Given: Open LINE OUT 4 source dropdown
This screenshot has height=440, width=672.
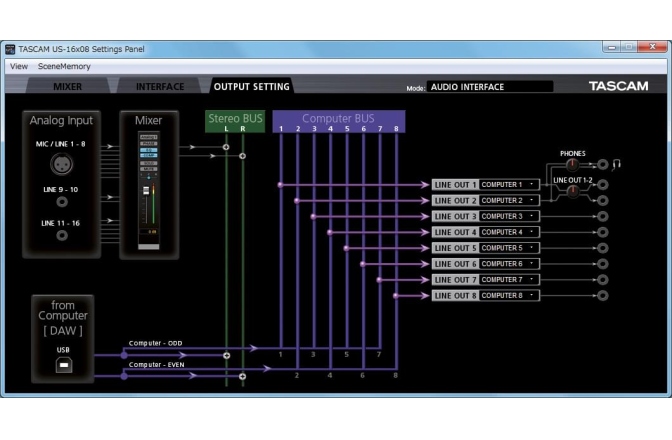Looking at the screenshot, I should point(509,232).
